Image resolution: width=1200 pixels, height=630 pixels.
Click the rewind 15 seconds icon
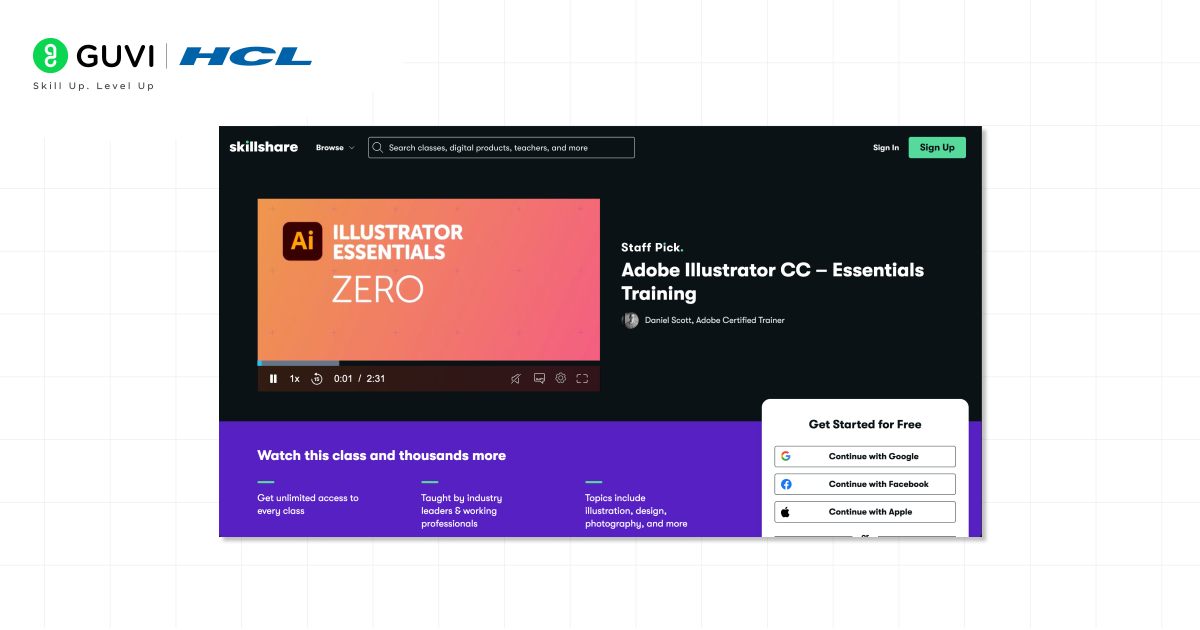pyautogui.click(x=317, y=379)
